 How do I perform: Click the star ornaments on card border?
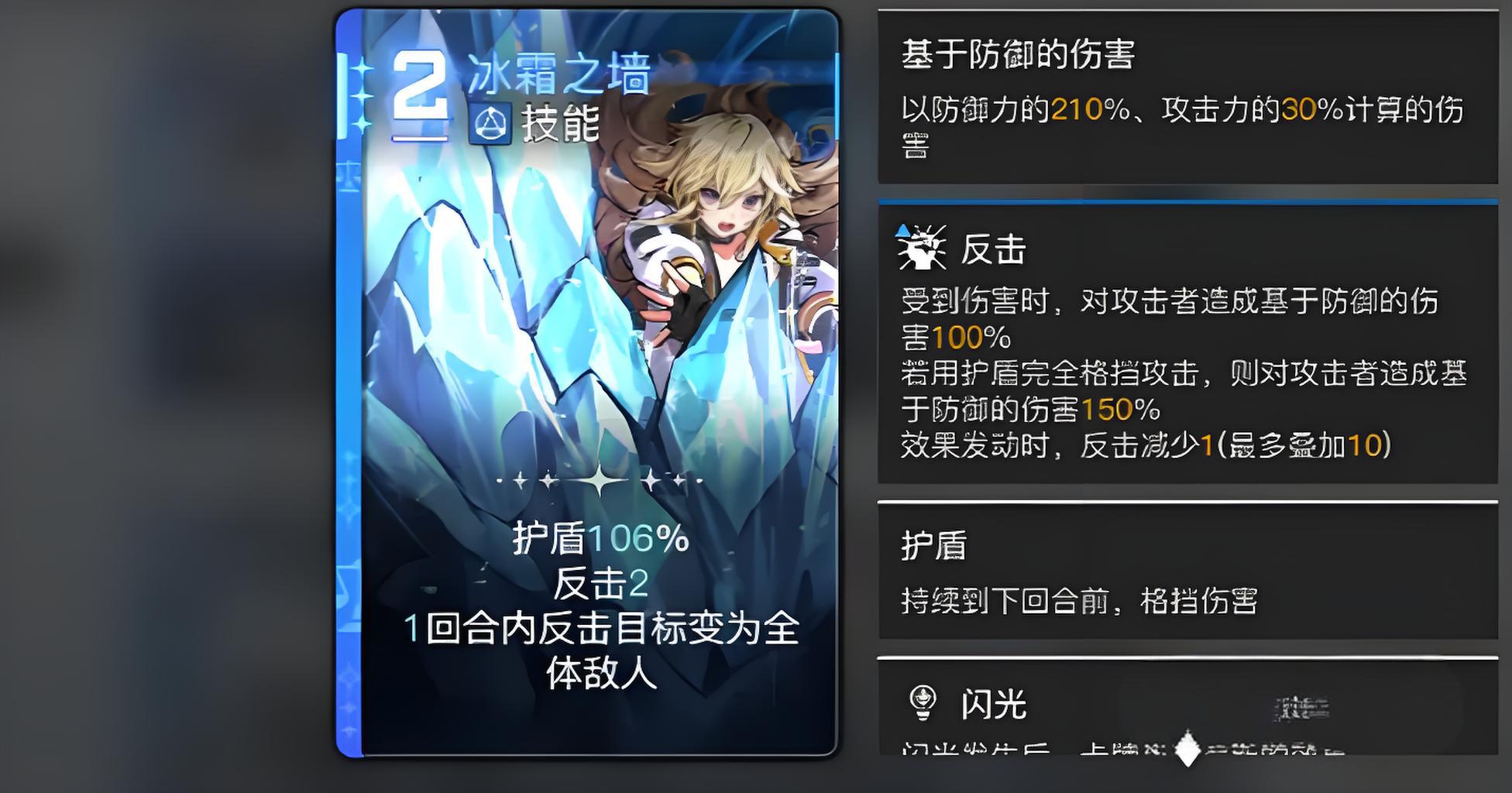pyautogui.click(x=361, y=94)
